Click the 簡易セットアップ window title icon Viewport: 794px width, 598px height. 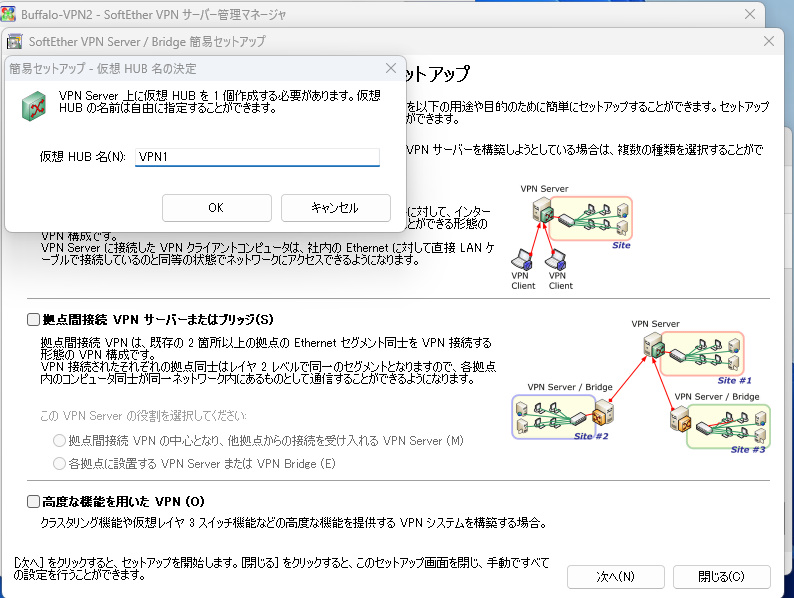14,41
